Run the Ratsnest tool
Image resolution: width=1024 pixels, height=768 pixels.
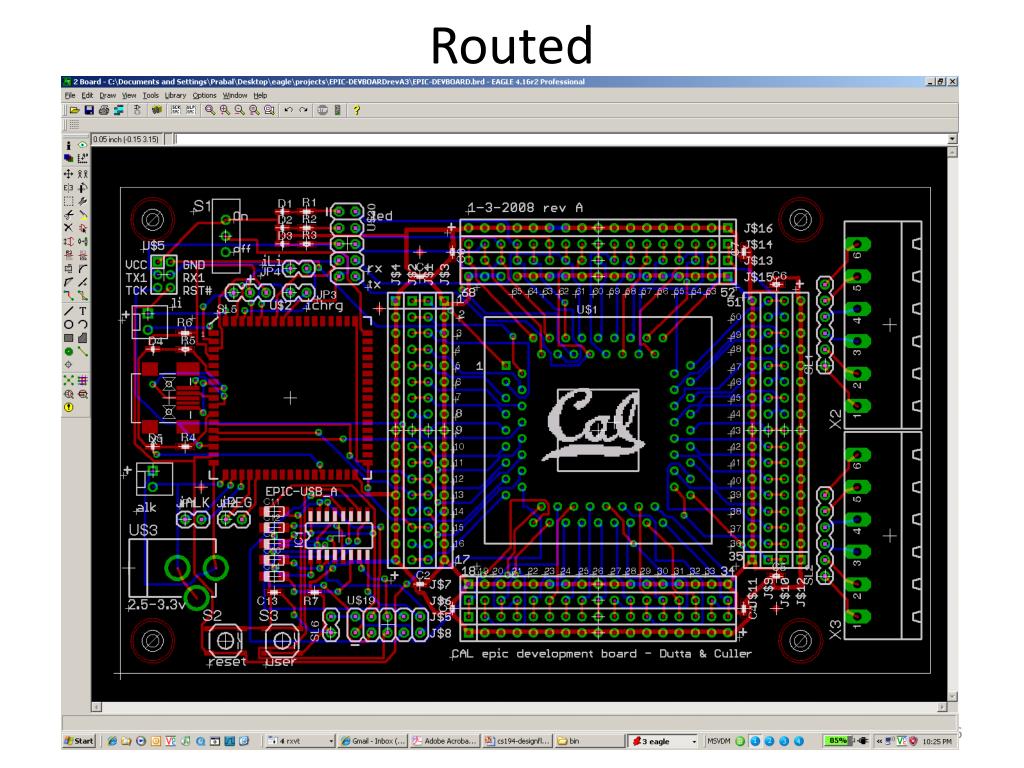(x=68, y=380)
